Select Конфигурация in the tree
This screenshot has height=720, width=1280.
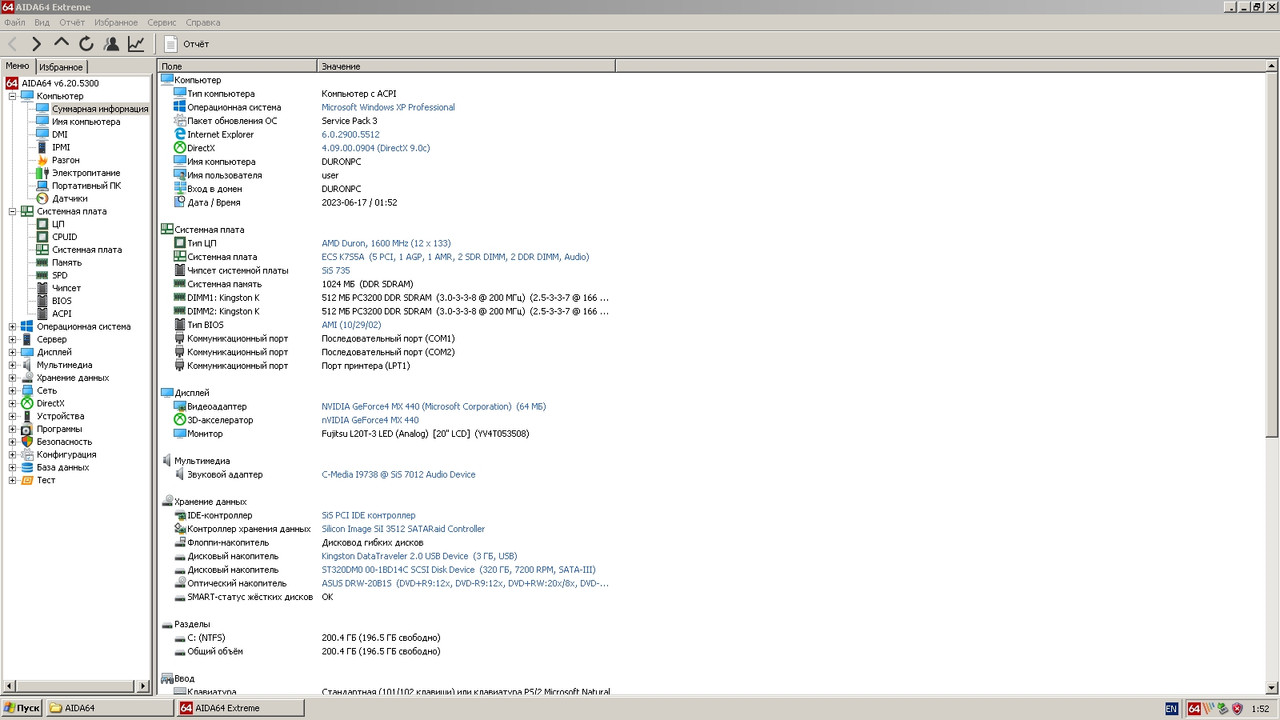[66, 455]
